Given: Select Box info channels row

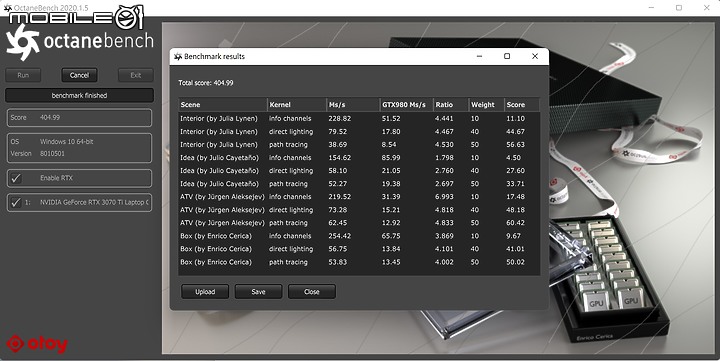Looking at the screenshot, I should pos(359,236).
